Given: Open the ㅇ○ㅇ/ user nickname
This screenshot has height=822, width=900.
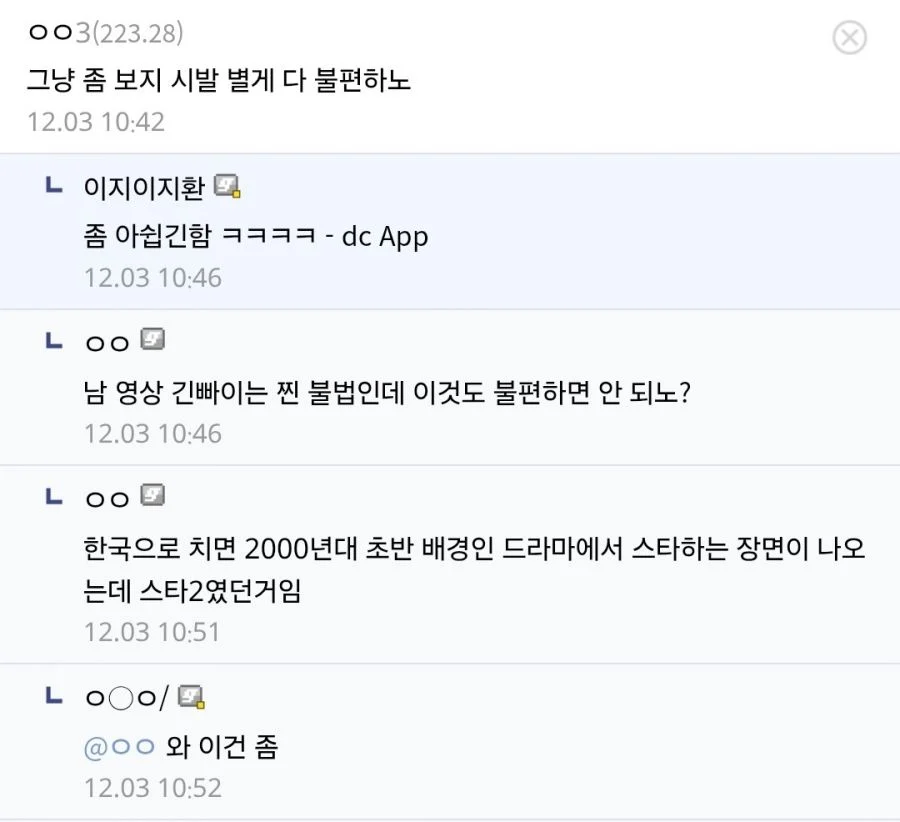Looking at the screenshot, I should coord(127,698).
